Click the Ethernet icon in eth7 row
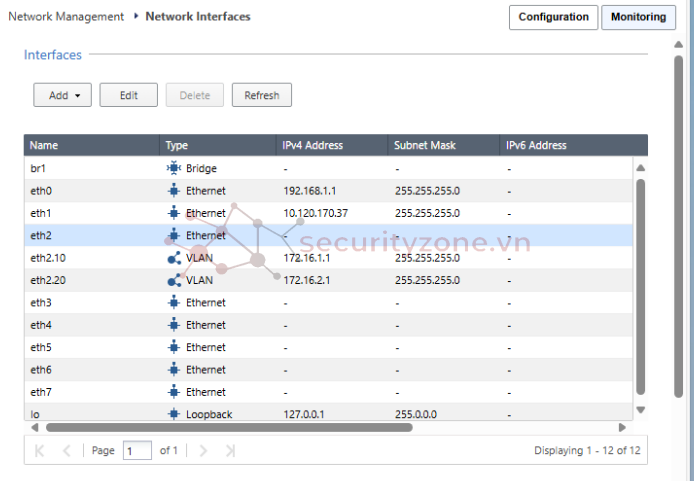Viewport: 694px width, 481px height. (x=173, y=392)
